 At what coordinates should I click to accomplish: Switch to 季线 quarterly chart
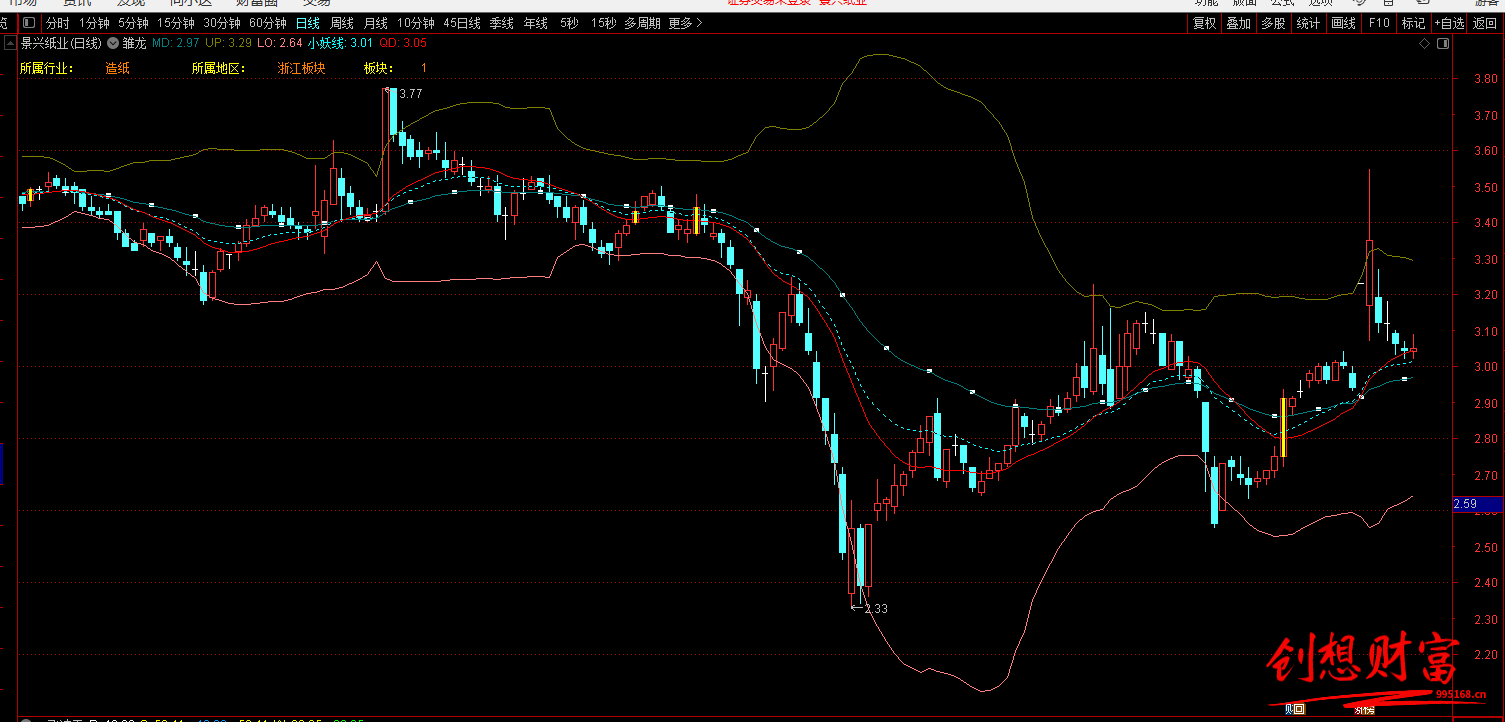pyautogui.click(x=502, y=23)
